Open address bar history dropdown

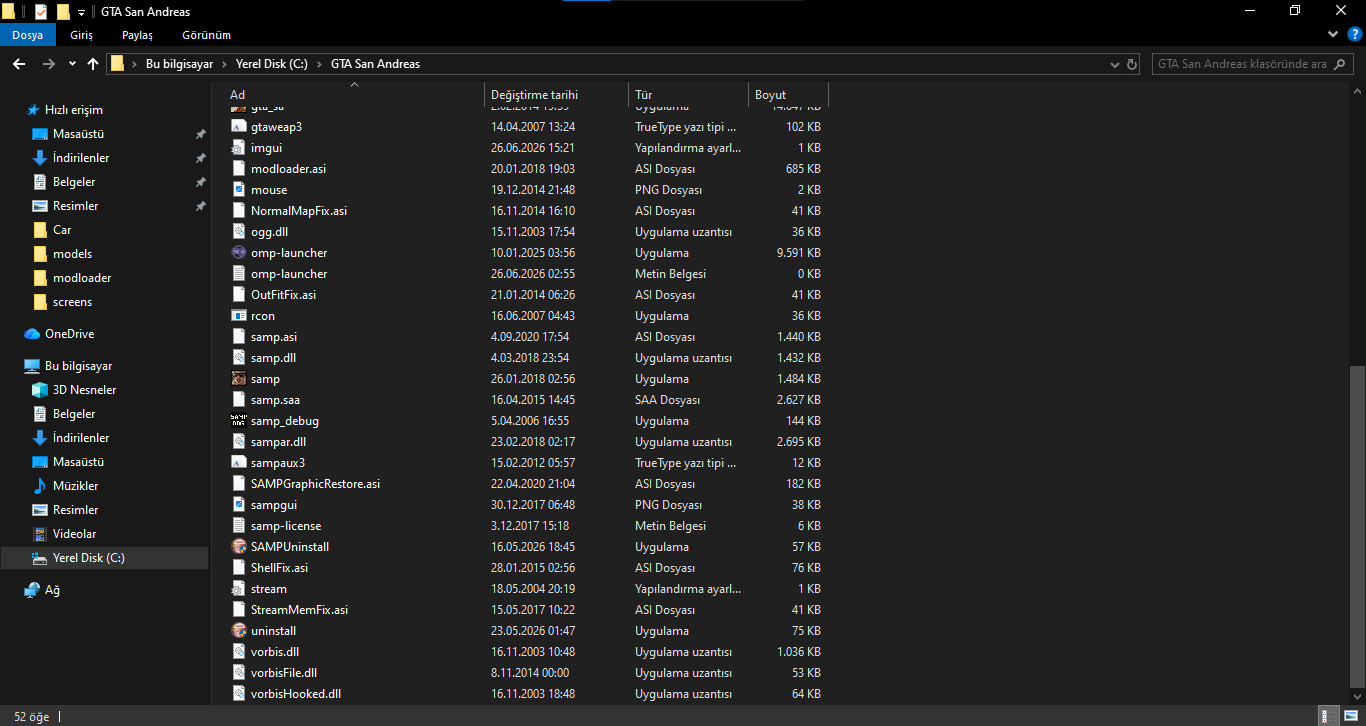click(x=1117, y=64)
